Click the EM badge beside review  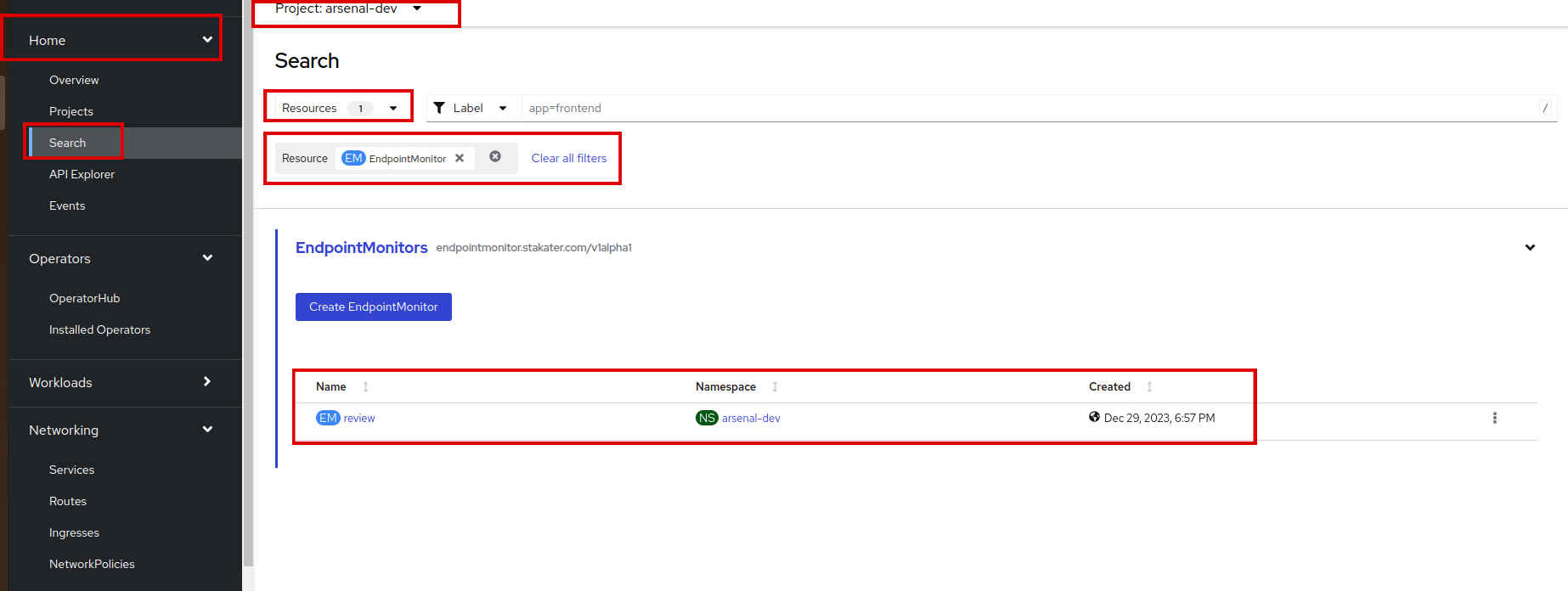pyautogui.click(x=328, y=418)
